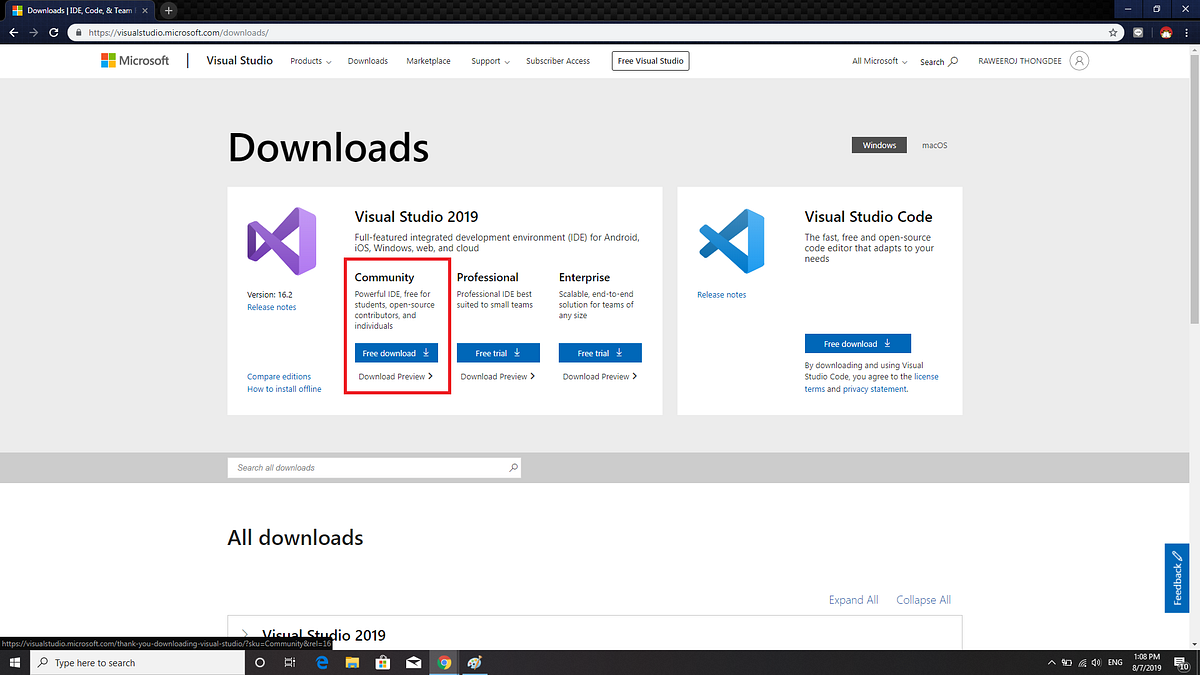Viewport: 1200px width, 675px height.
Task: Click the Visual Studio Code blue logo
Action: point(731,242)
